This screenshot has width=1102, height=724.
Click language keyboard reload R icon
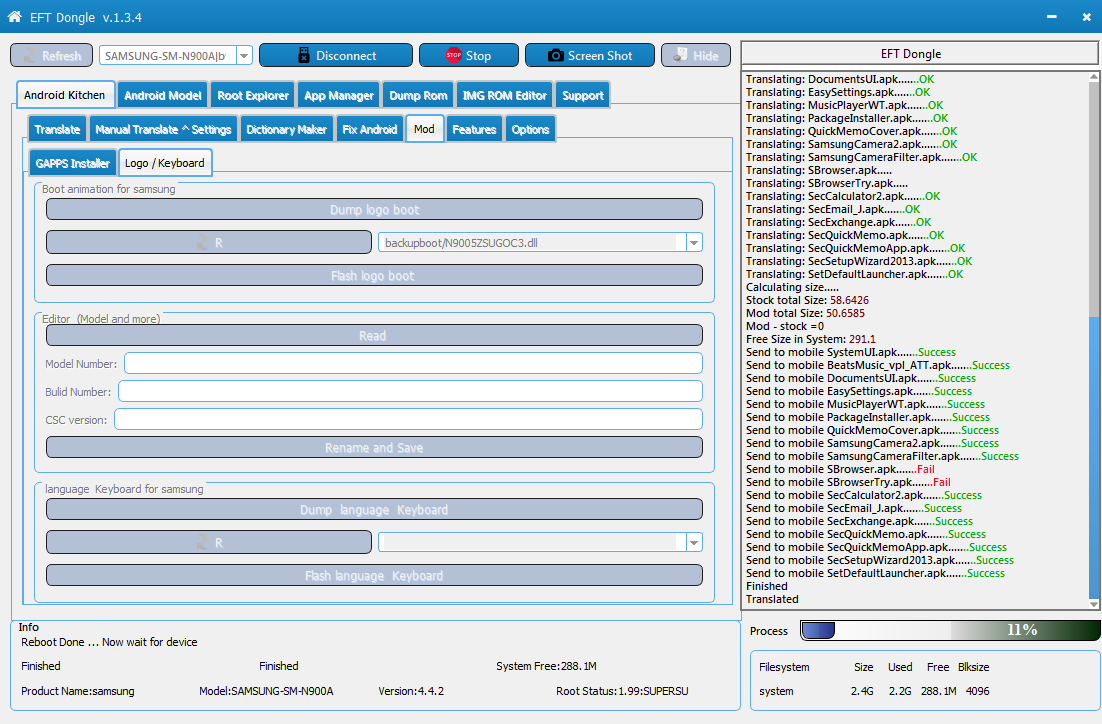(202, 543)
